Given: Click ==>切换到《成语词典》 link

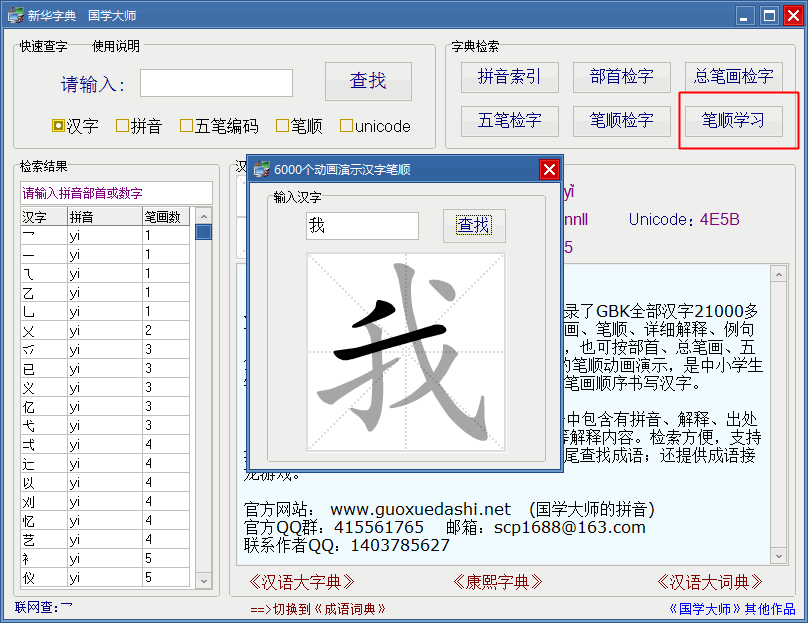Looking at the screenshot, I should pos(318,609).
